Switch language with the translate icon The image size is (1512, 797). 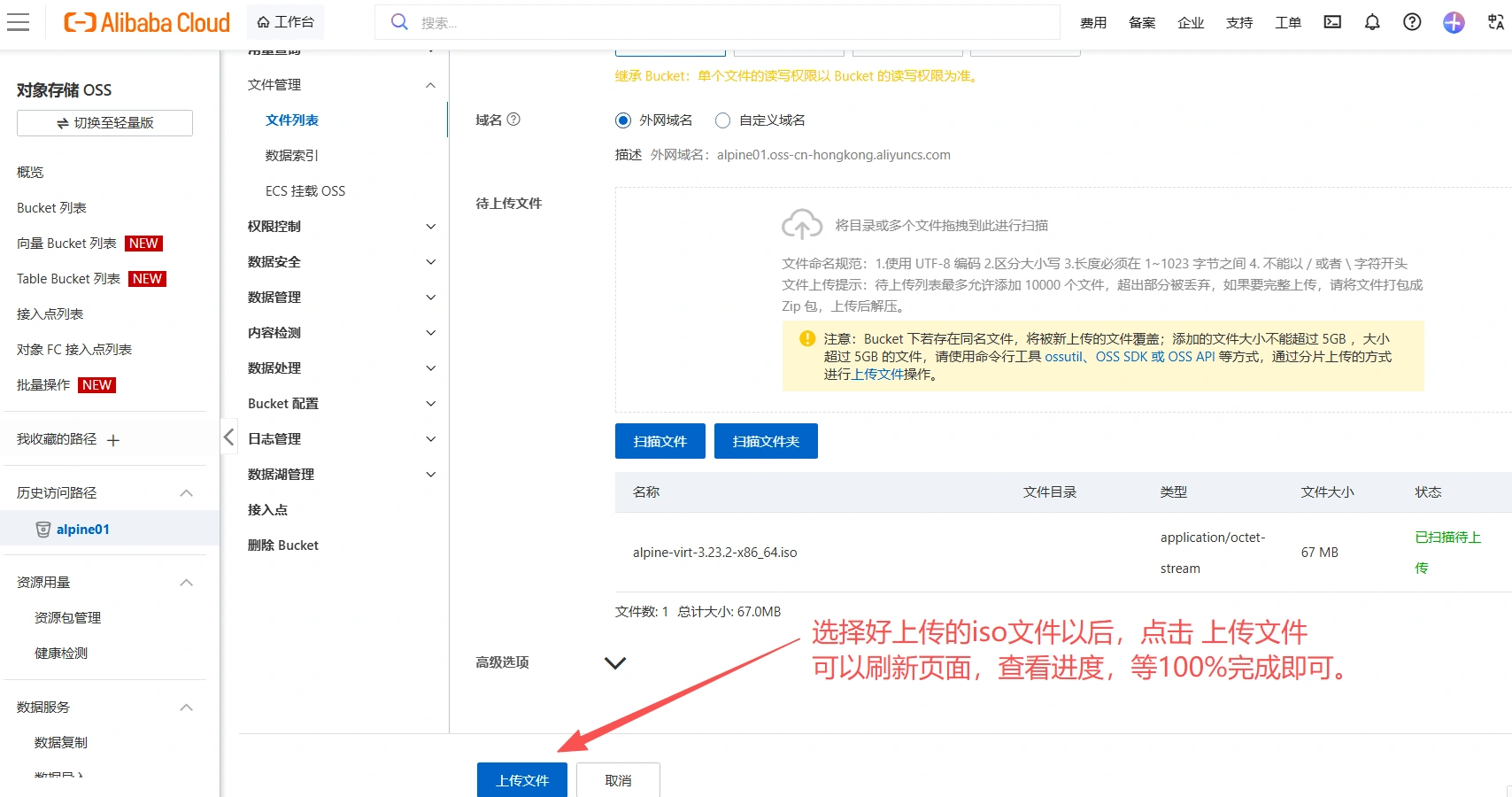1496,22
